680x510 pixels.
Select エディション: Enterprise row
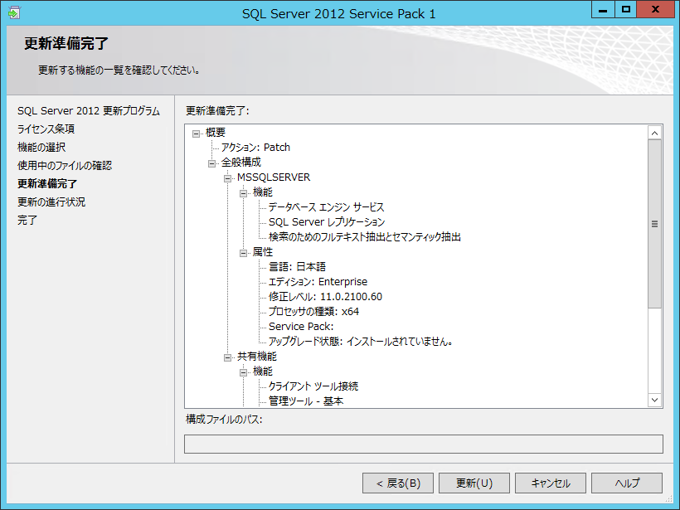tap(318, 282)
